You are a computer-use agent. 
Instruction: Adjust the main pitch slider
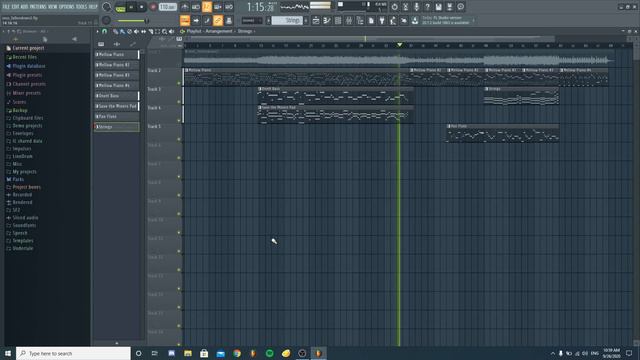[x=132, y=20]
